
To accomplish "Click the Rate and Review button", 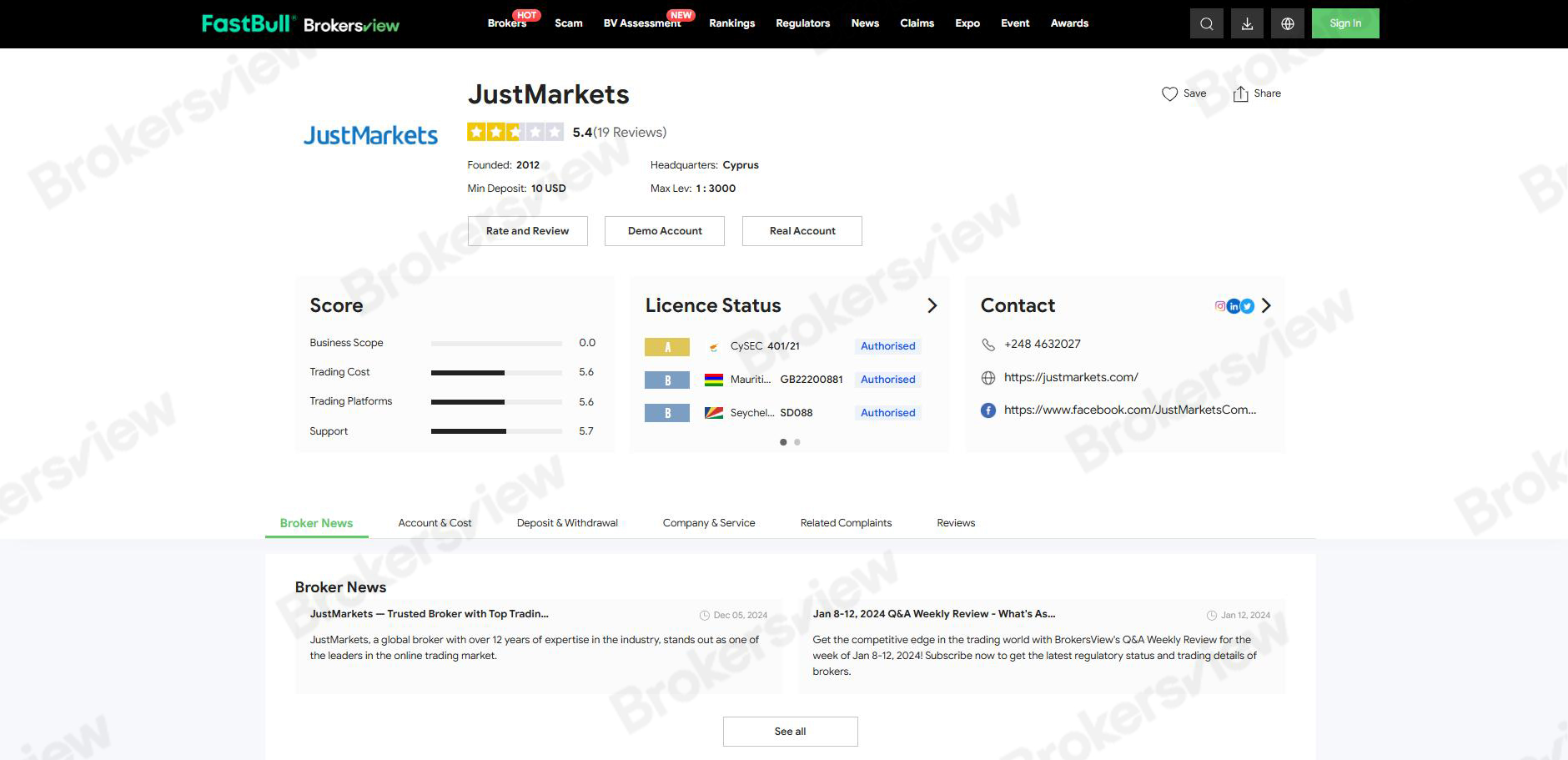I will (x=528, y=231).
